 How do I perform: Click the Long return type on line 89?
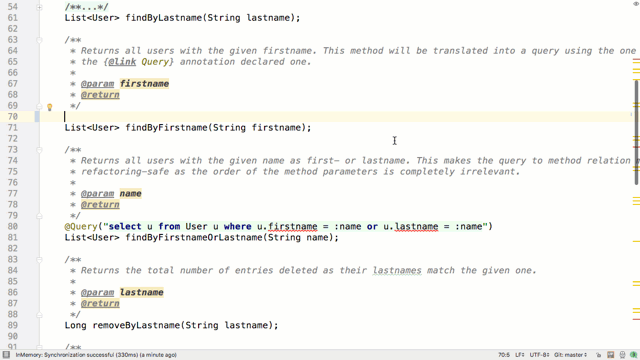[x=76, y=325]
